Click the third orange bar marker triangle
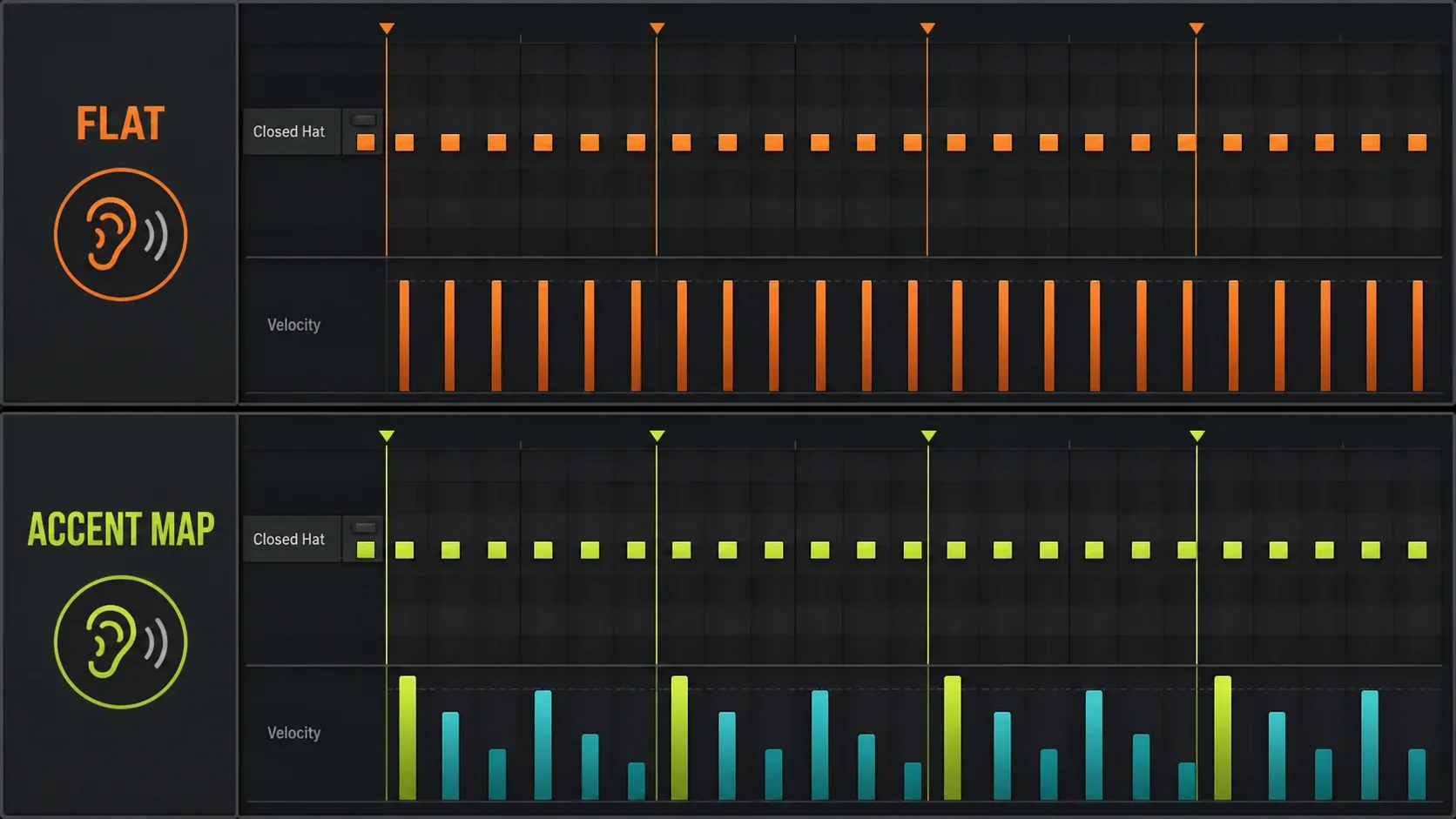Viewport: 1456px width, 819px height. click(927, 29)
